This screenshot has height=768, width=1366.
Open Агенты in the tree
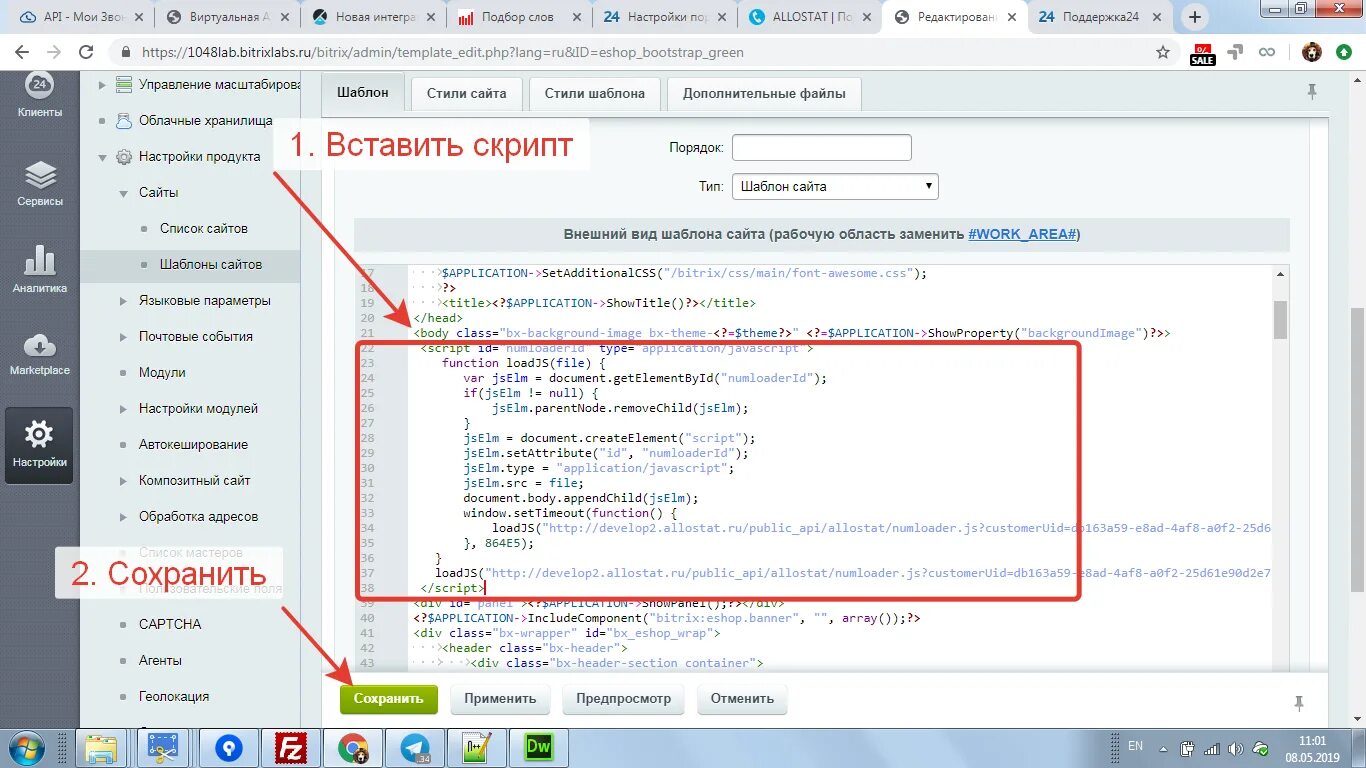point(160,661)
